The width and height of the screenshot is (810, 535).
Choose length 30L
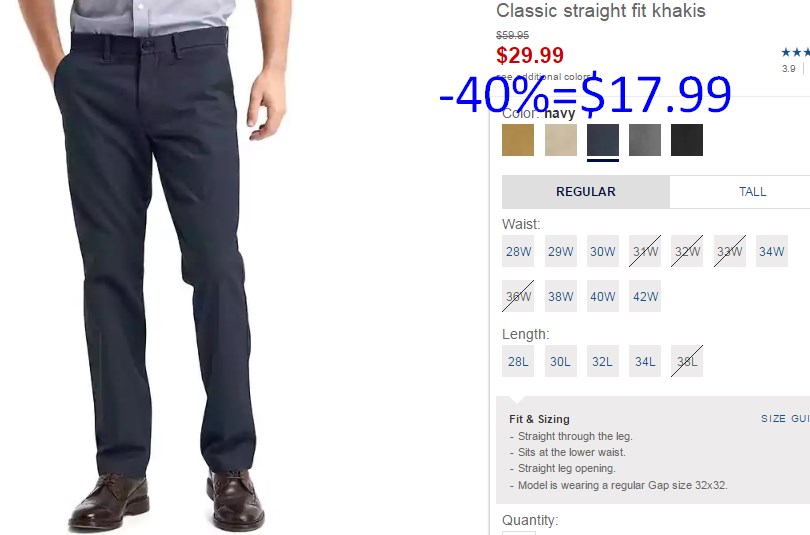coord(560,361)
